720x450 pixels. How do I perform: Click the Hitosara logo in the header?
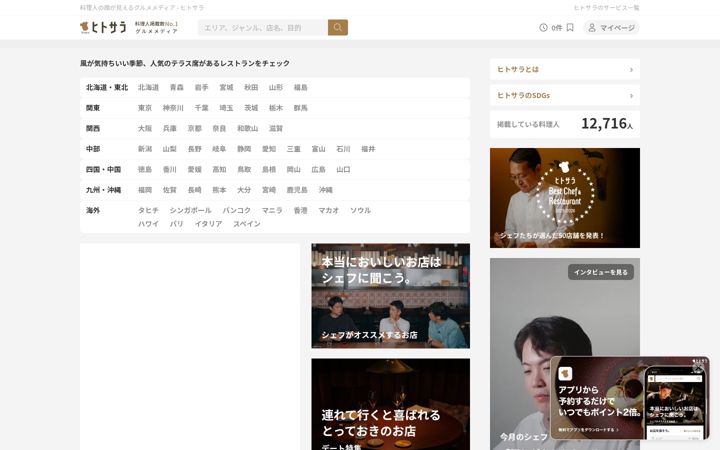(x=103, y=28)
